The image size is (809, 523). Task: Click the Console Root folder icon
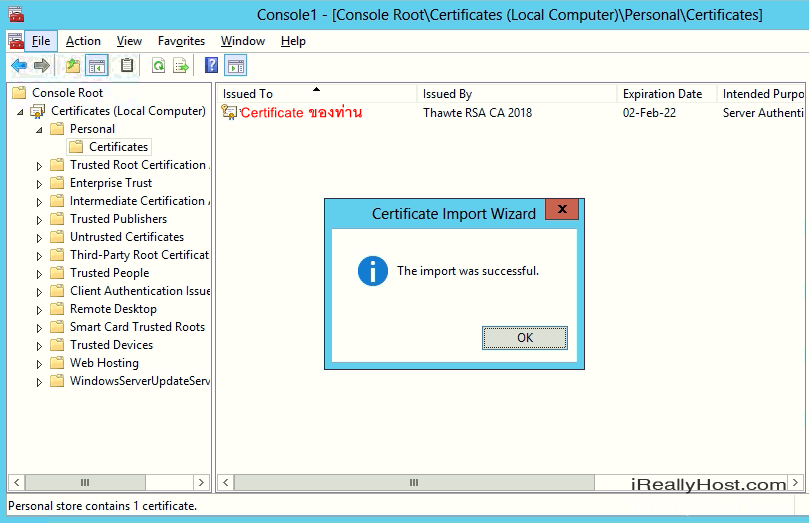(x=19, y=92)
